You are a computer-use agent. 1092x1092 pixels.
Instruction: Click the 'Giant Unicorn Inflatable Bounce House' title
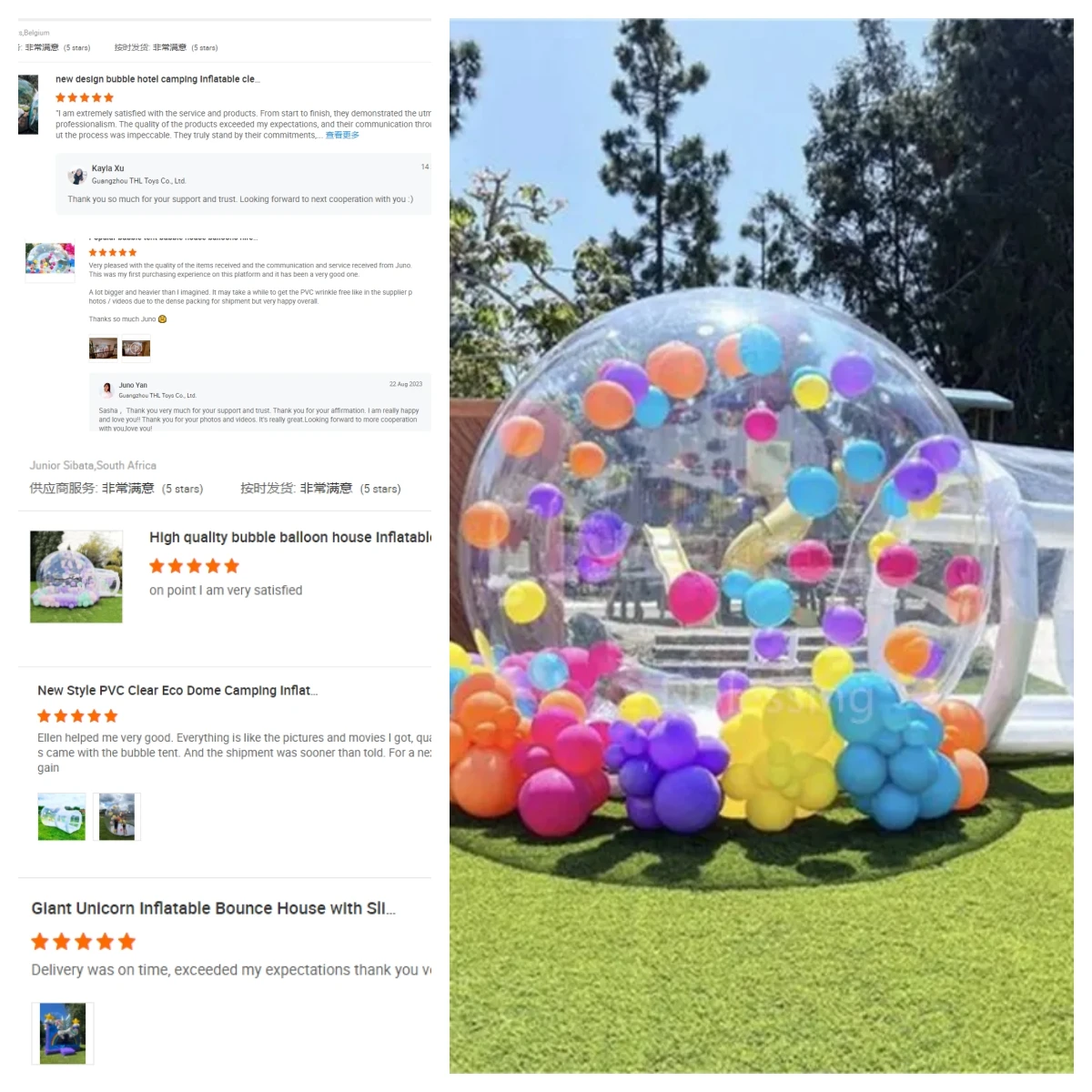[x=214, y=908]
